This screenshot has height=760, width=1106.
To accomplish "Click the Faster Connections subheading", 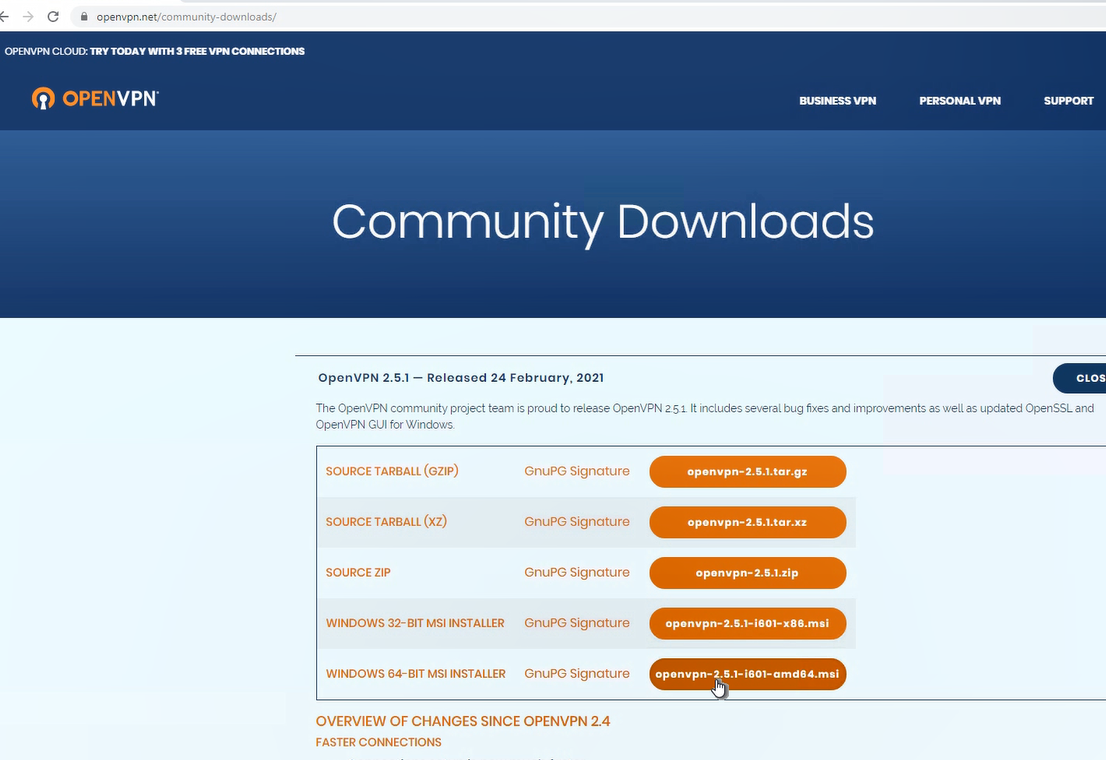I will [x=378, y=742].
